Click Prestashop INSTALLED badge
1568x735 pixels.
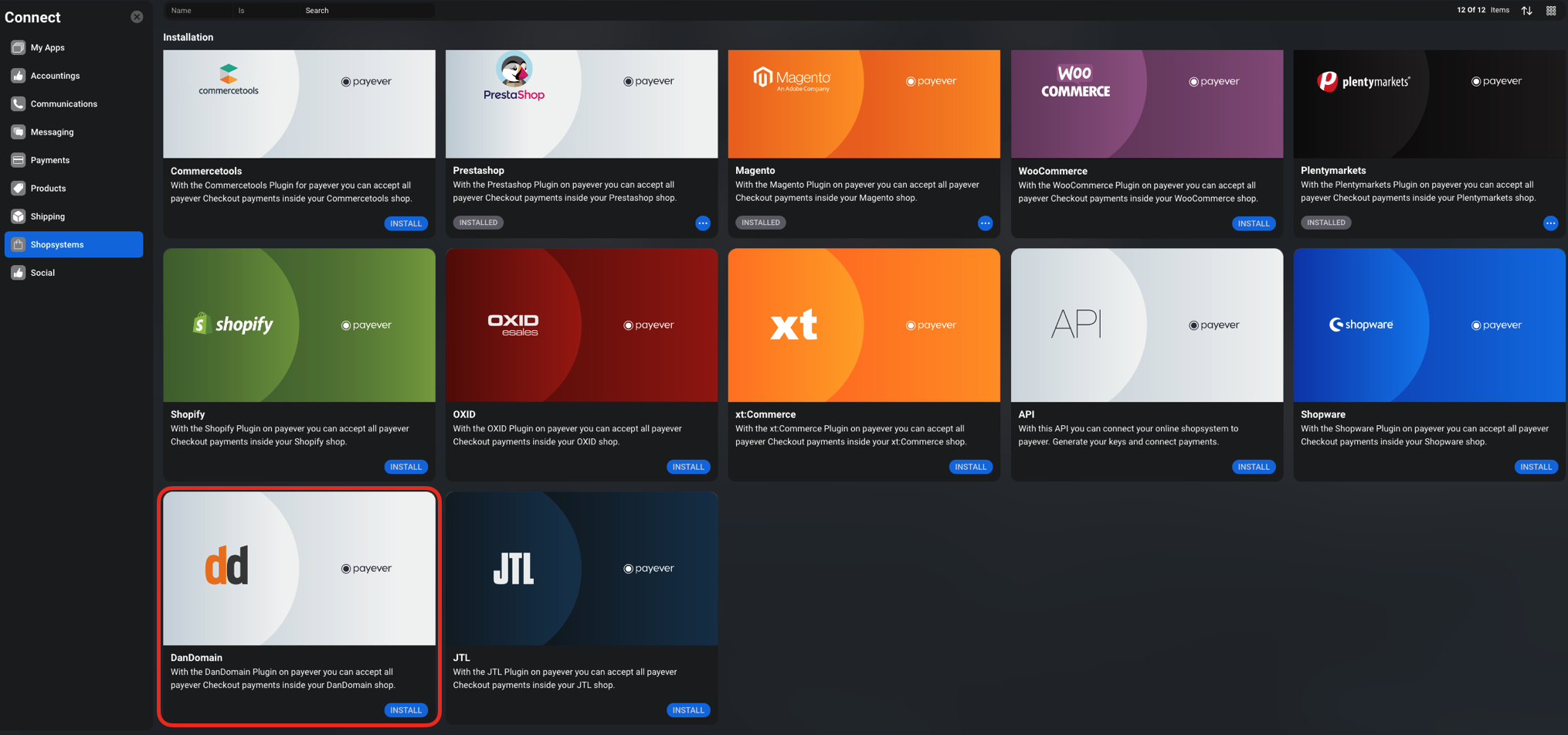point(478,223)
